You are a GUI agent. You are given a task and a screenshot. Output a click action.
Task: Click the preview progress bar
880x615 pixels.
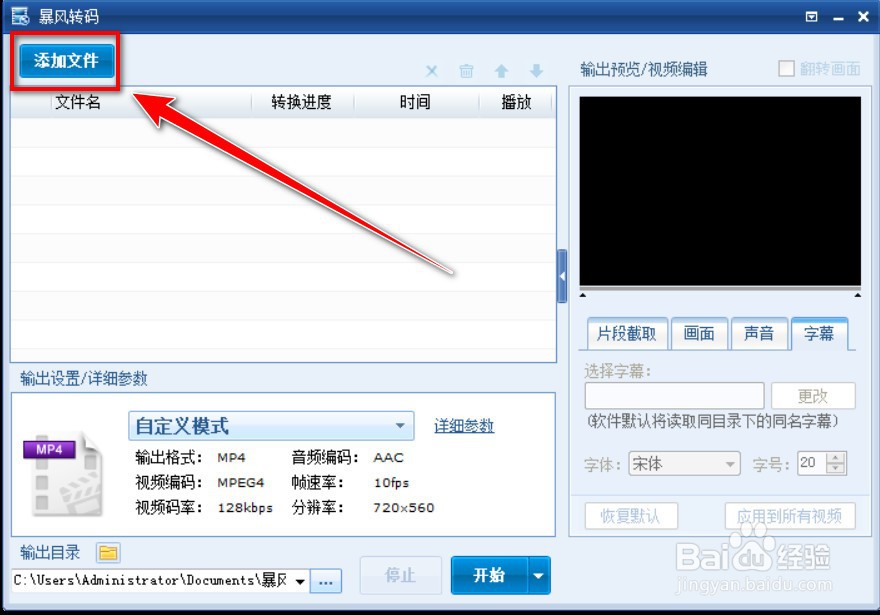click(x=720, y=288)
